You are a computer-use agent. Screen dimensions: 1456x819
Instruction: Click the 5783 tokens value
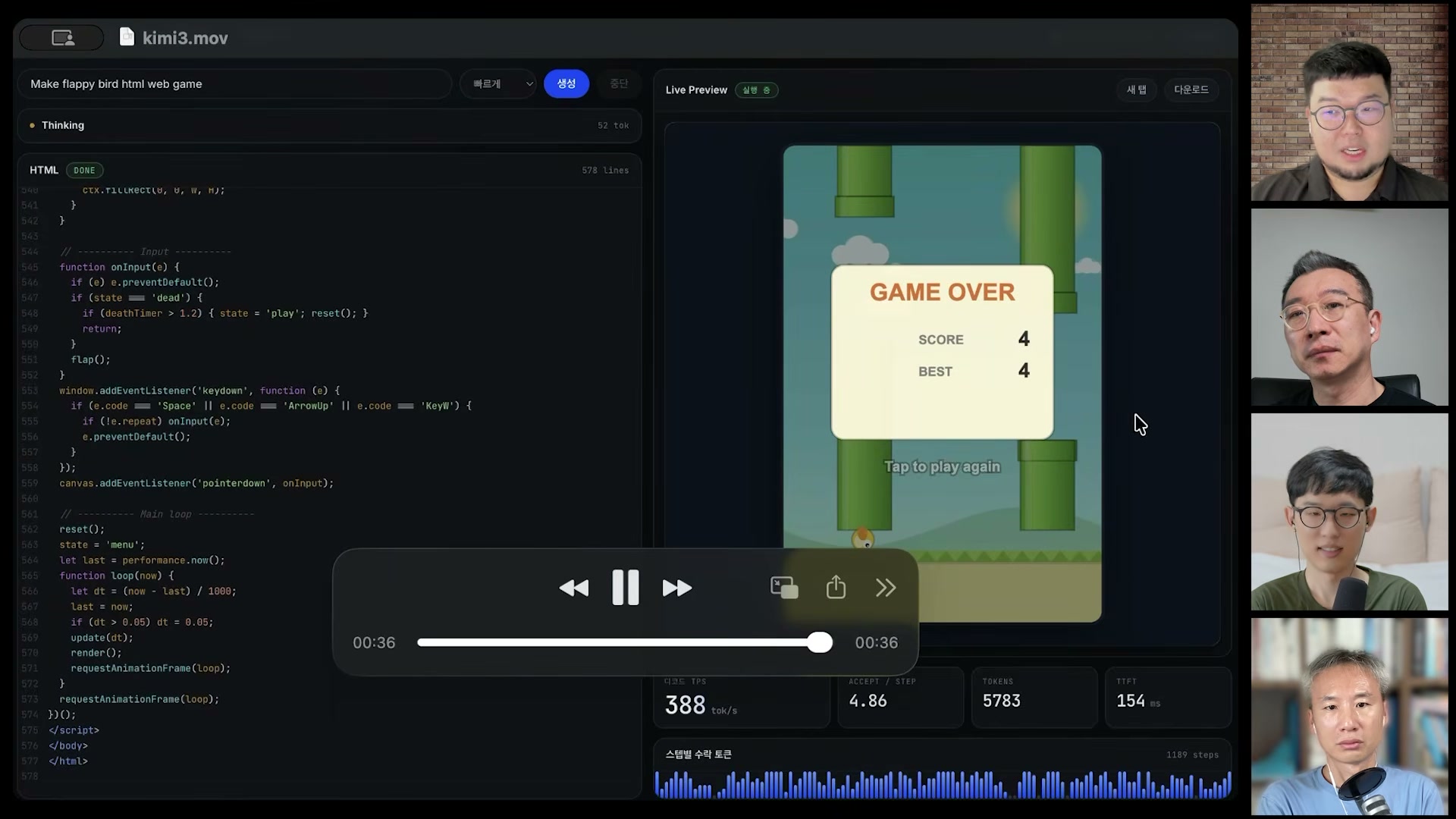click(x=1001, y=701)
